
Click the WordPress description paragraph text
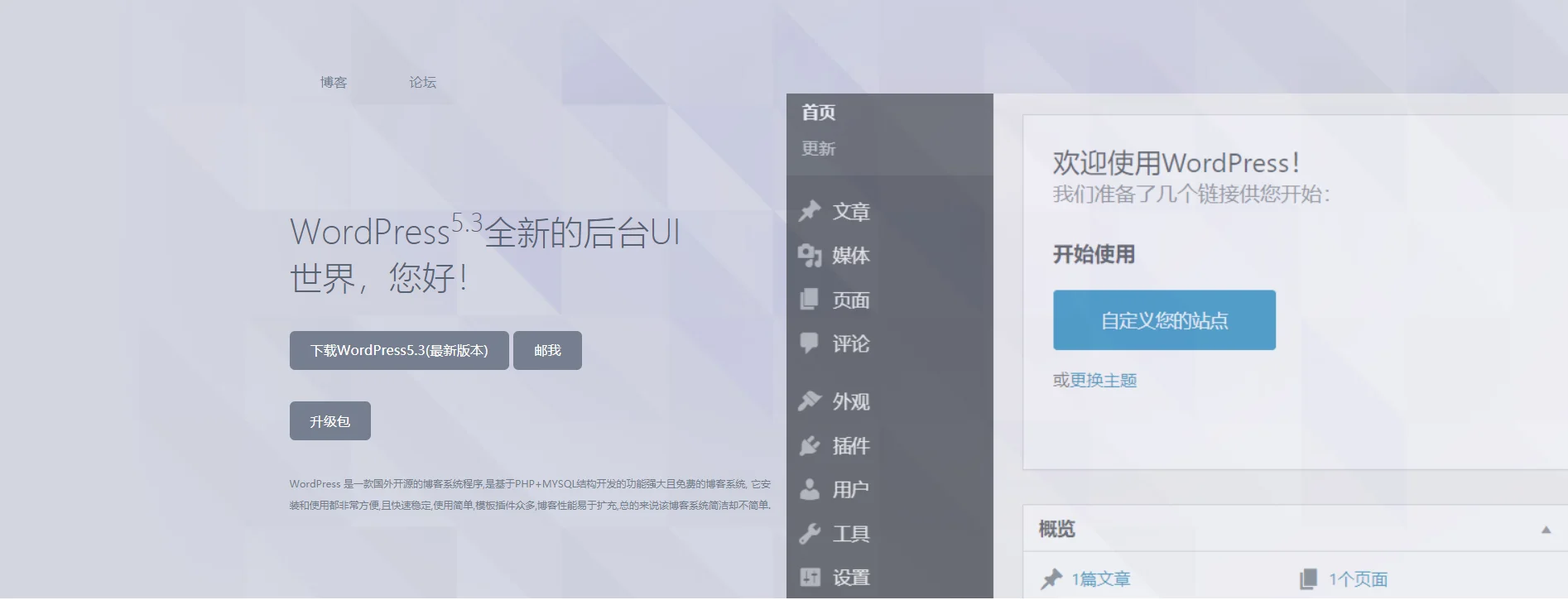[530, 495]
